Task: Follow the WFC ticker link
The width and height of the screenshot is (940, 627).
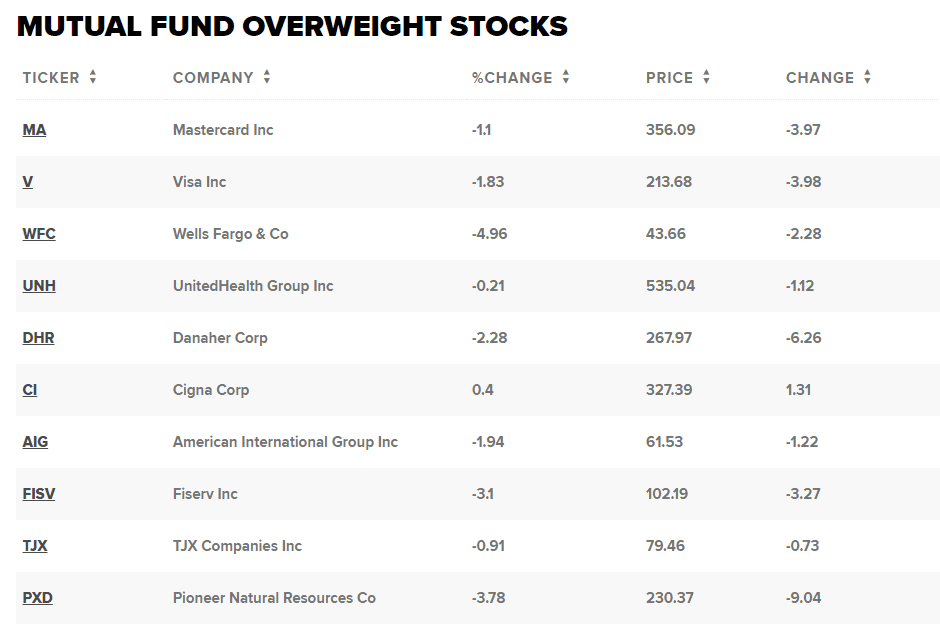Action: pyautogui.click(x=39, y=234)
